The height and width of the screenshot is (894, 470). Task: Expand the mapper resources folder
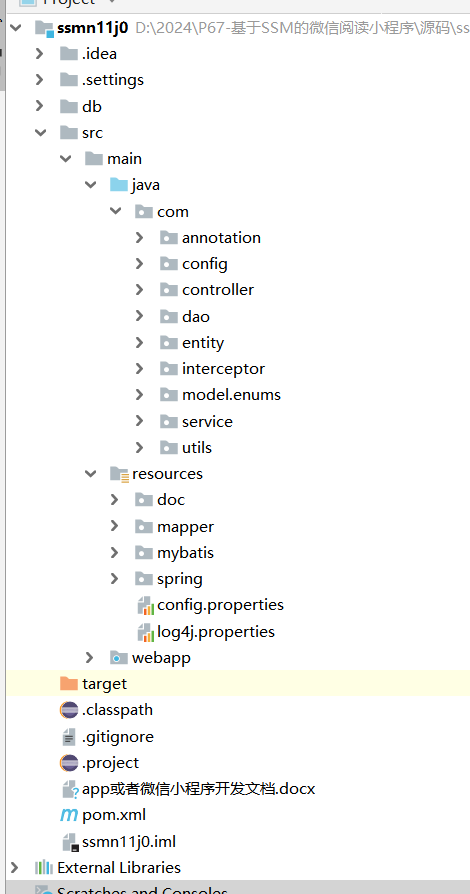(x=114, y=526)
